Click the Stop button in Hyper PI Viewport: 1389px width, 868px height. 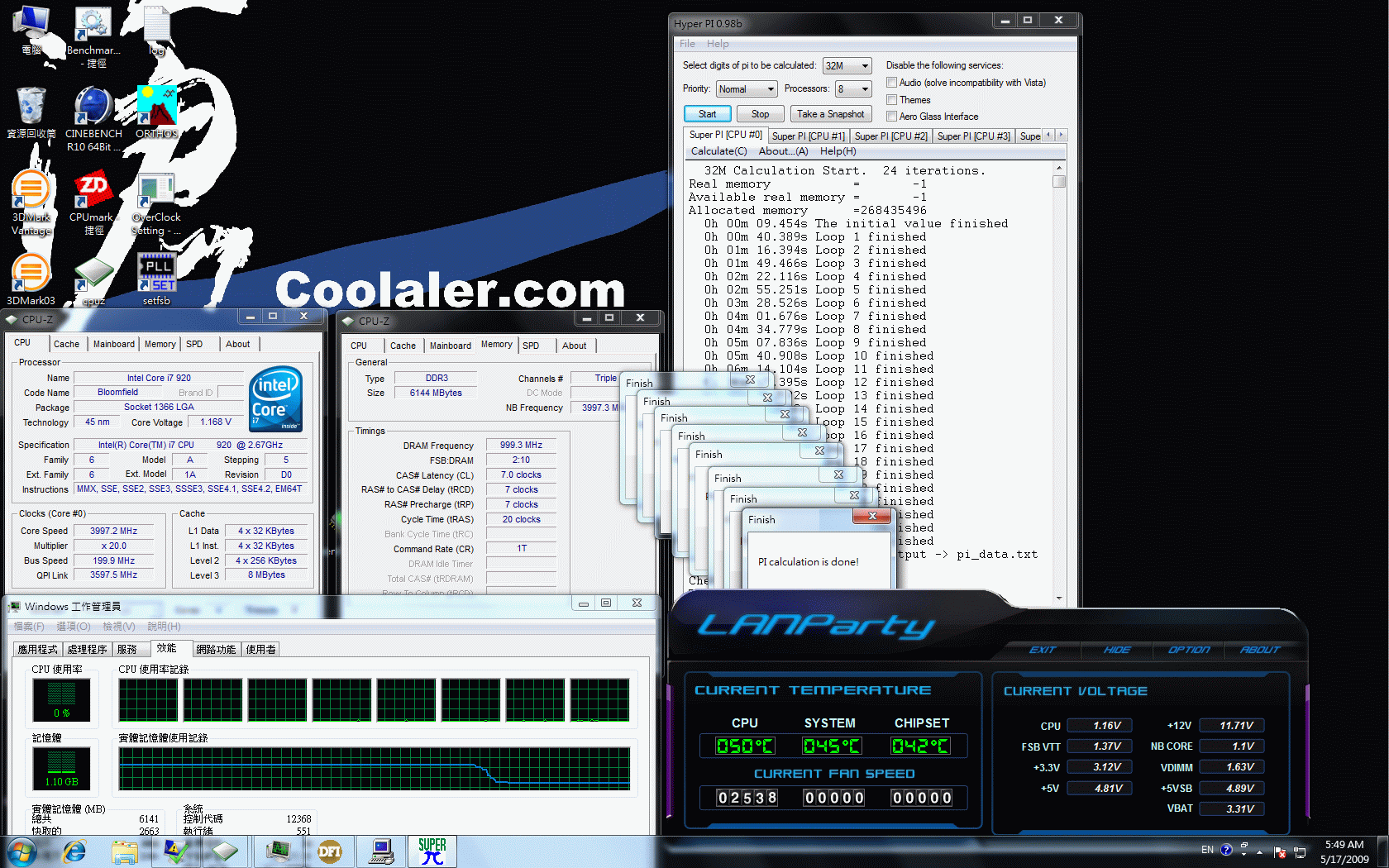[760, 114]
